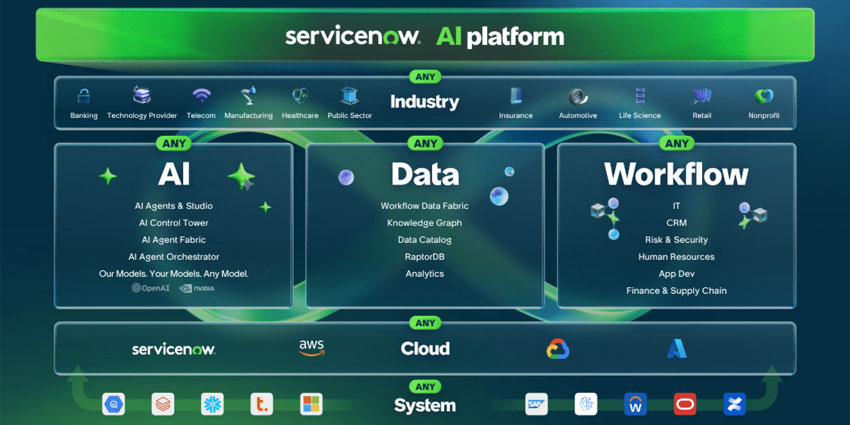Click the Public Sector building icon
Screen dimensions: 850x425
[x=350, y=95]
